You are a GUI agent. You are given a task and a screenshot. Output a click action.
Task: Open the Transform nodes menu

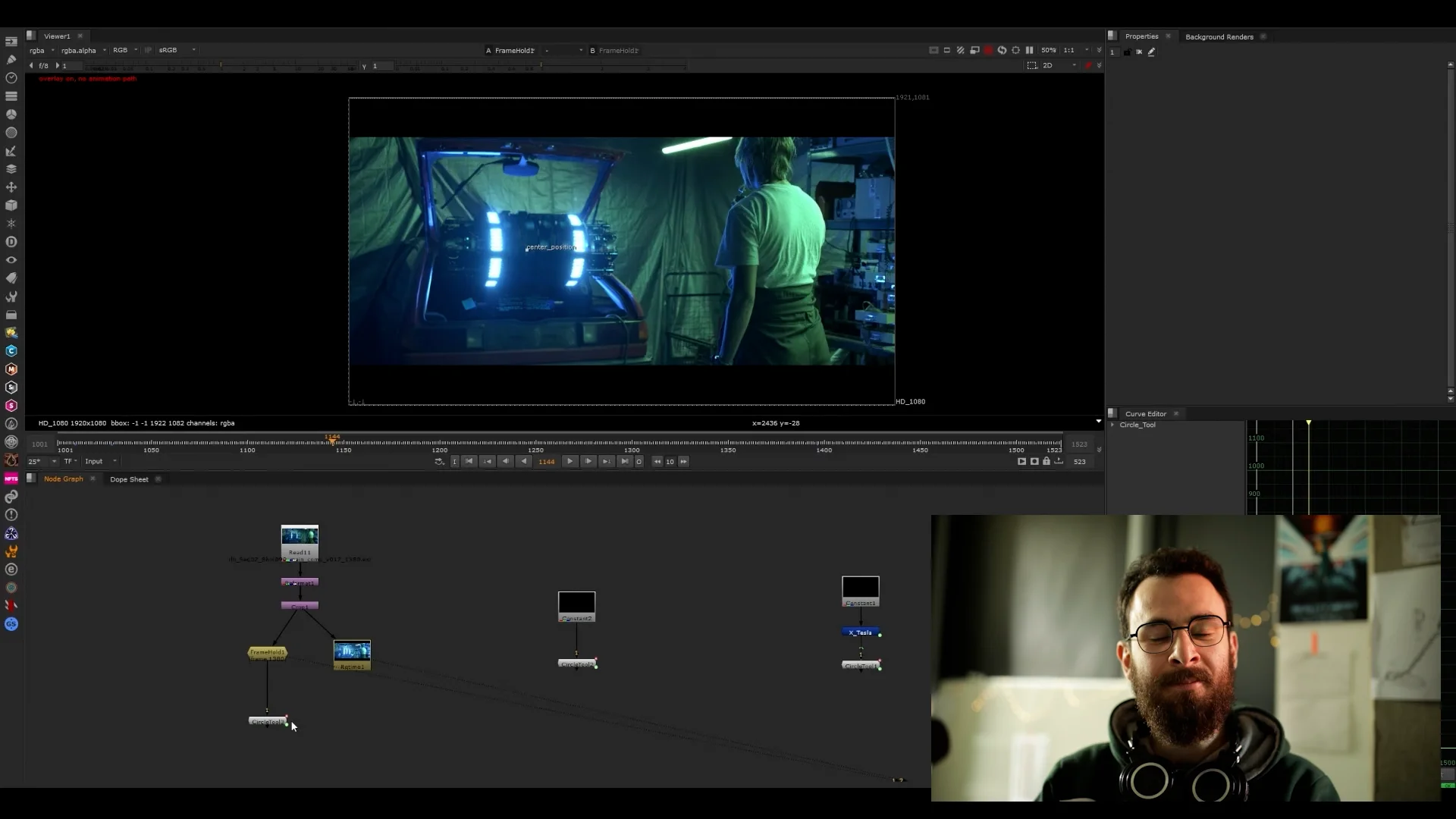point(11,187)
